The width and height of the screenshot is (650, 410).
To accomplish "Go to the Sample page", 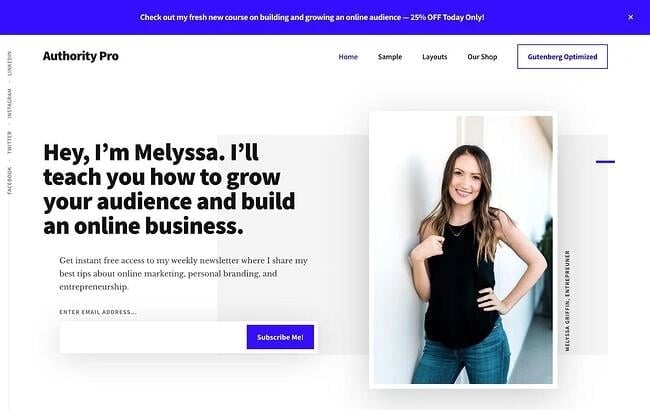I will point(390,57).
